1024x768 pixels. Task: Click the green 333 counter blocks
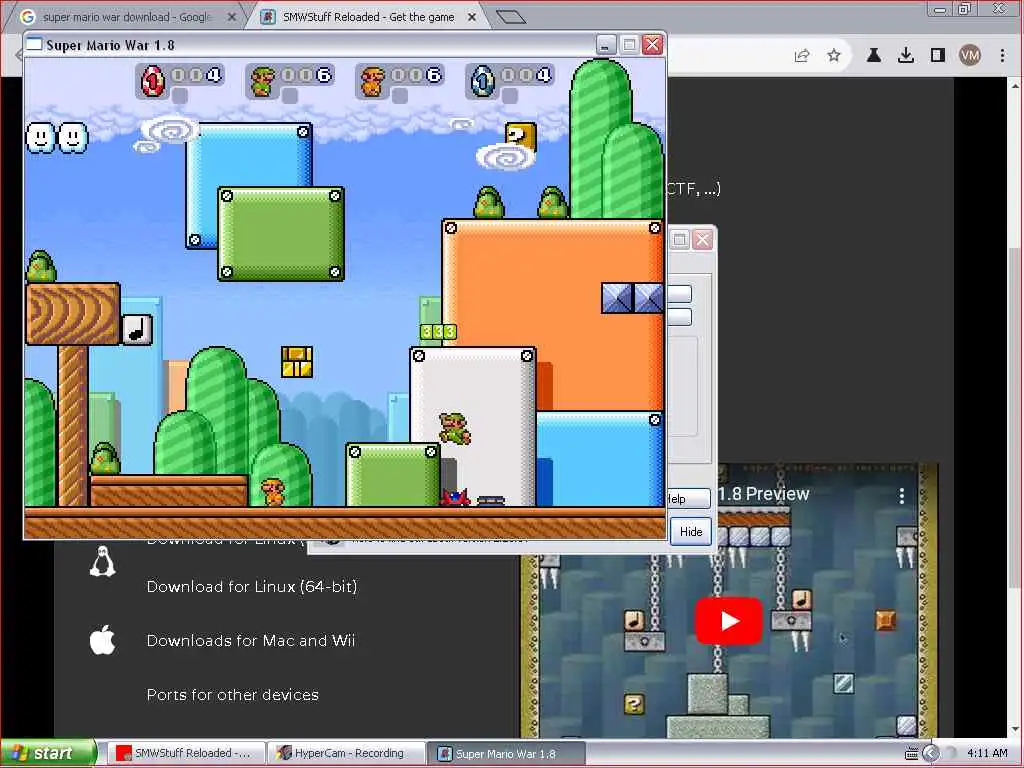click(438, 332)
